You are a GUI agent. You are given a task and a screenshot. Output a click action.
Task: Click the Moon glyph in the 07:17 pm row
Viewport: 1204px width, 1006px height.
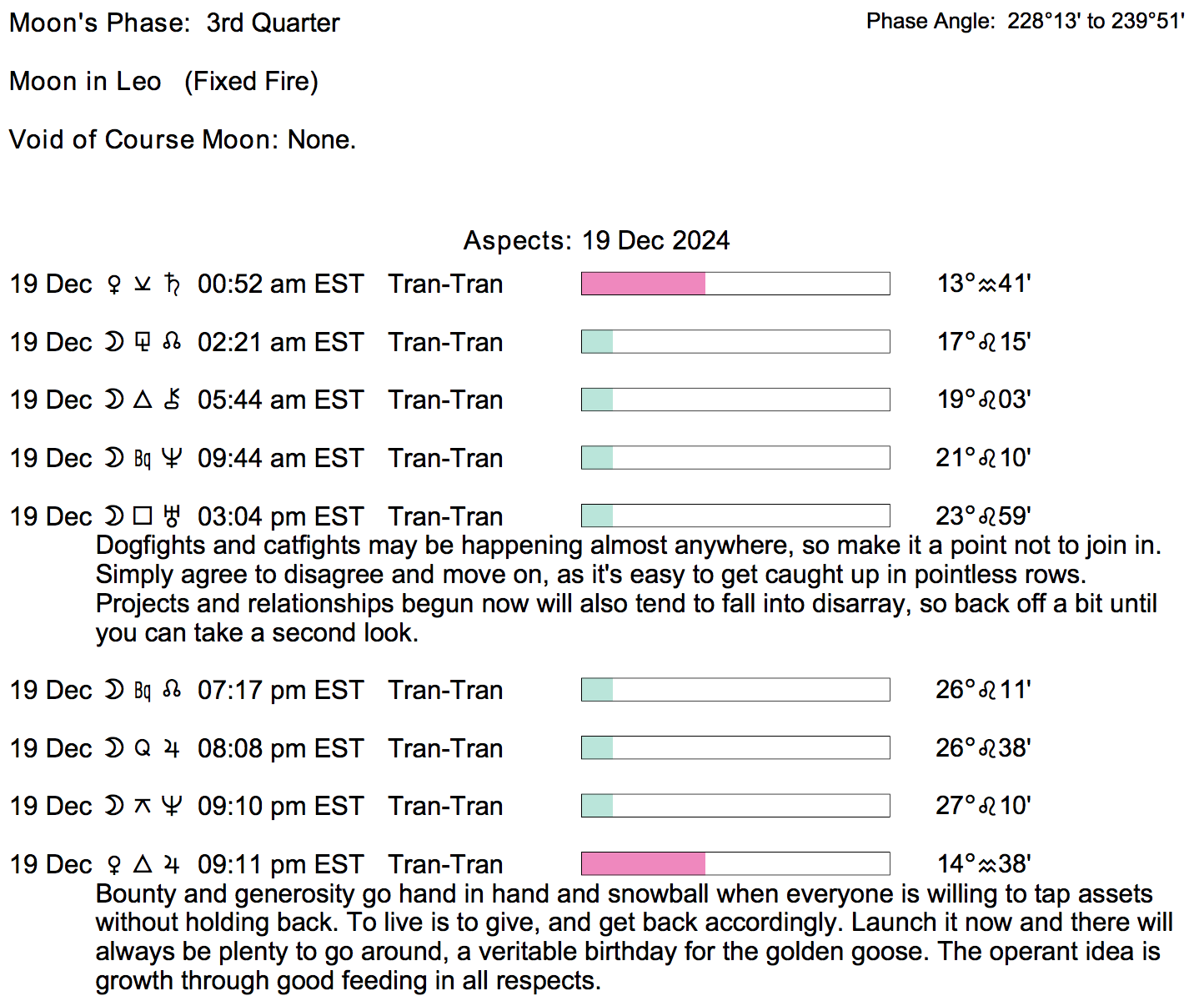114,690
